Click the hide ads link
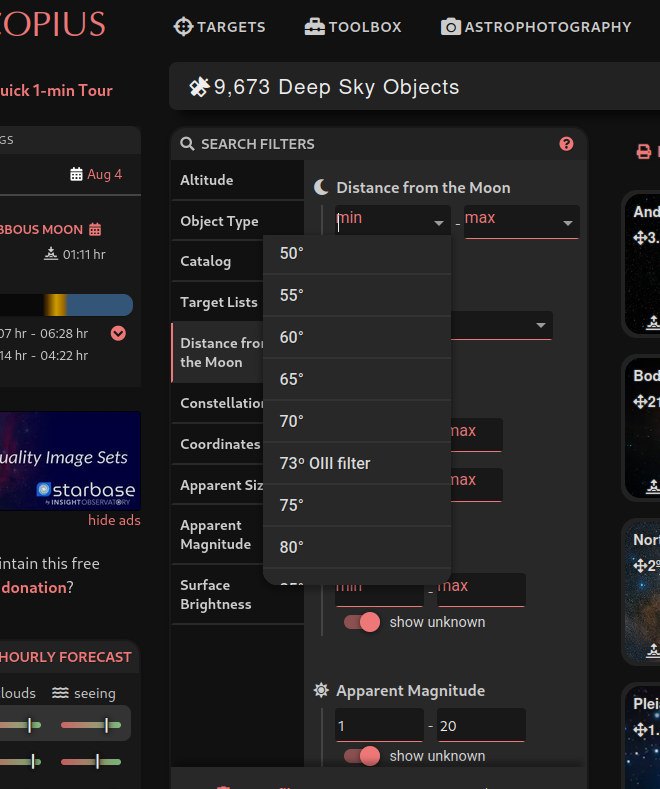This screenshot has height=789, width=660. pos(114,520)
